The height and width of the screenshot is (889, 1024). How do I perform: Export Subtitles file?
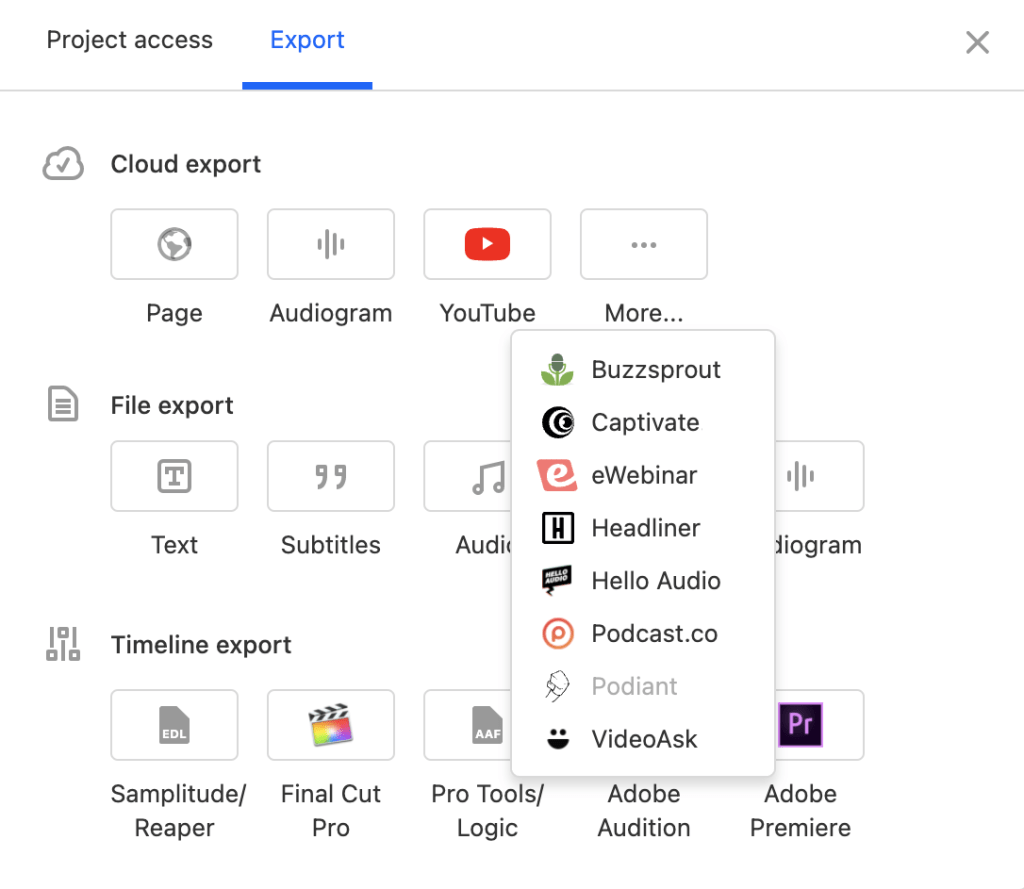[x=331, y=476]
